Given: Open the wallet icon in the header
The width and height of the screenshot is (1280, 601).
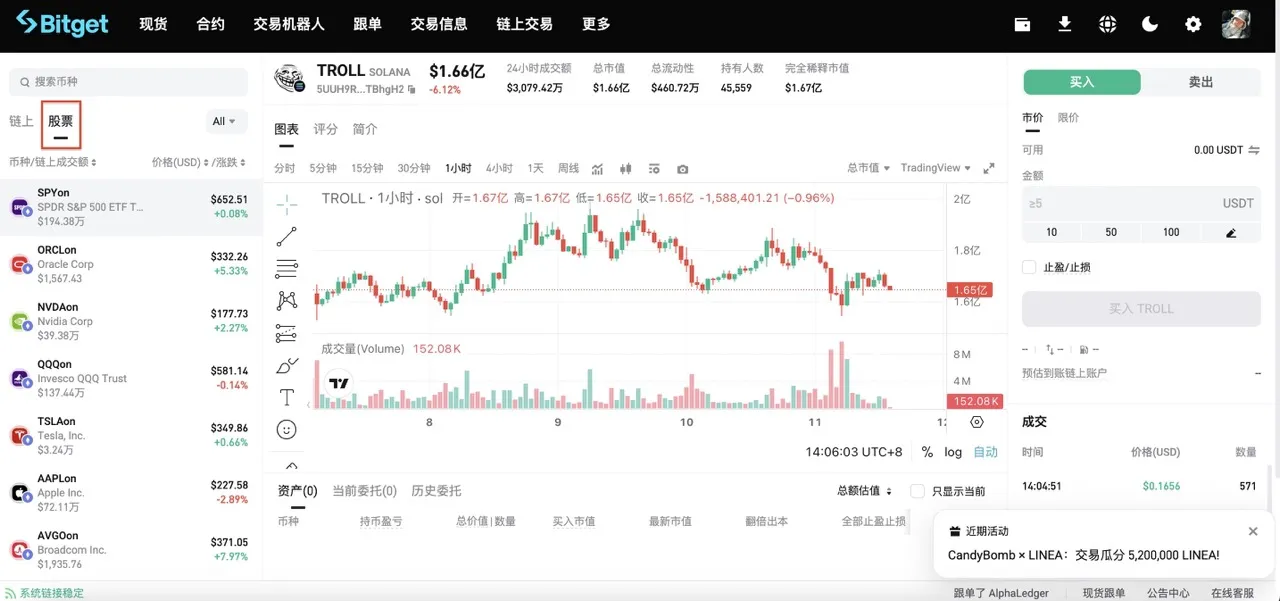Looking at the screenshot, I should pyautogui.click(x=1022, y=24).
